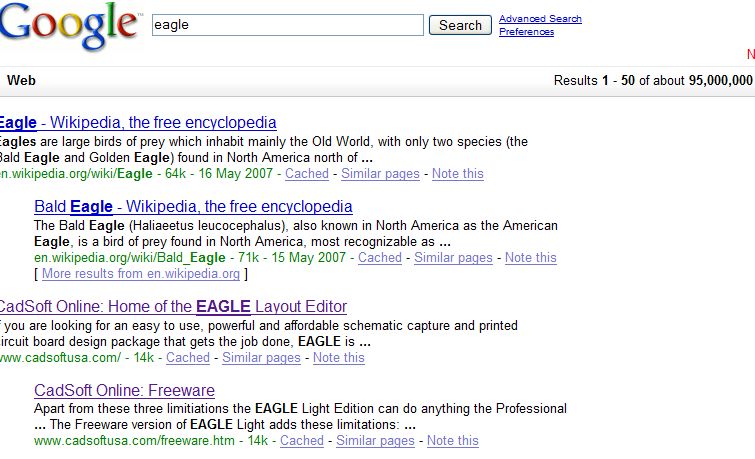
Task: Open Cached link for the Bald_Eagle result
Action: [380, 258]
